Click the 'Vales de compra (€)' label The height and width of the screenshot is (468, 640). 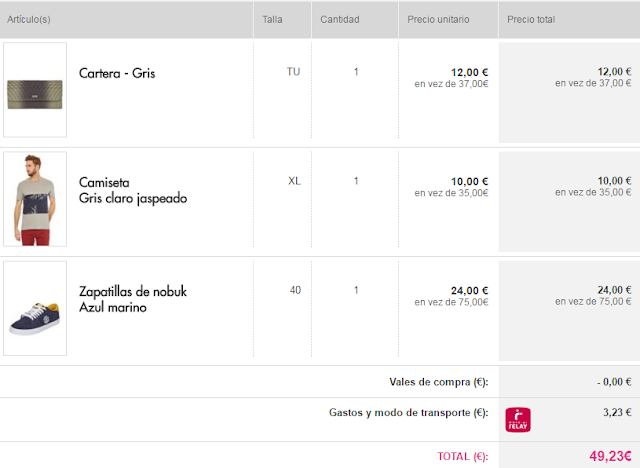[x=437, y=381]
